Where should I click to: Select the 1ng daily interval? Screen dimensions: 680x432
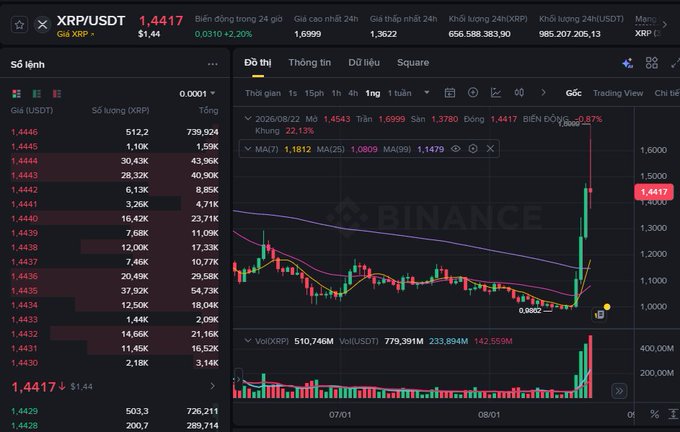point(373,93)
